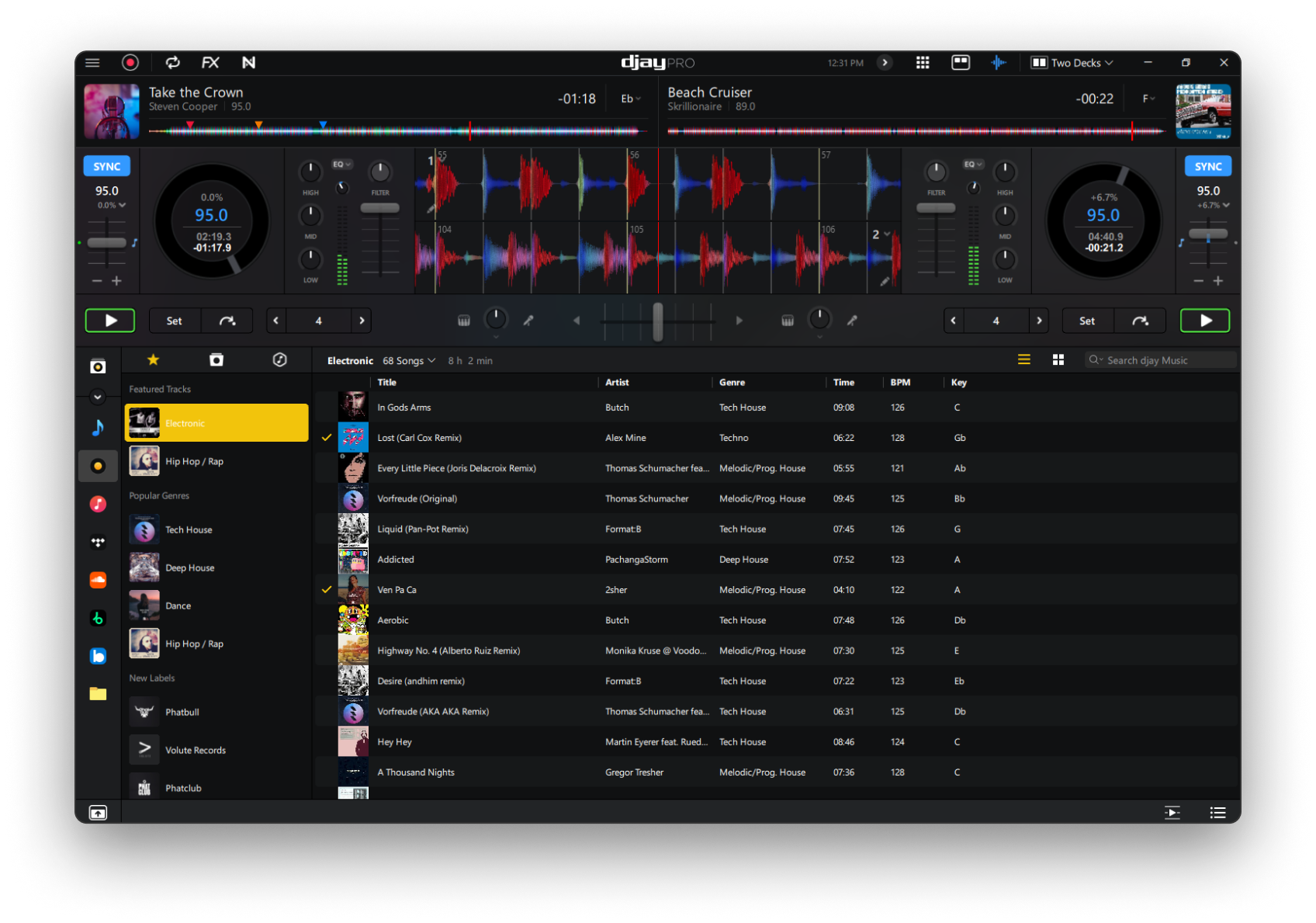The image size is (1316, 923).
Task: Enable SYNC on the left deck
Action: click(x=106, y=165)
